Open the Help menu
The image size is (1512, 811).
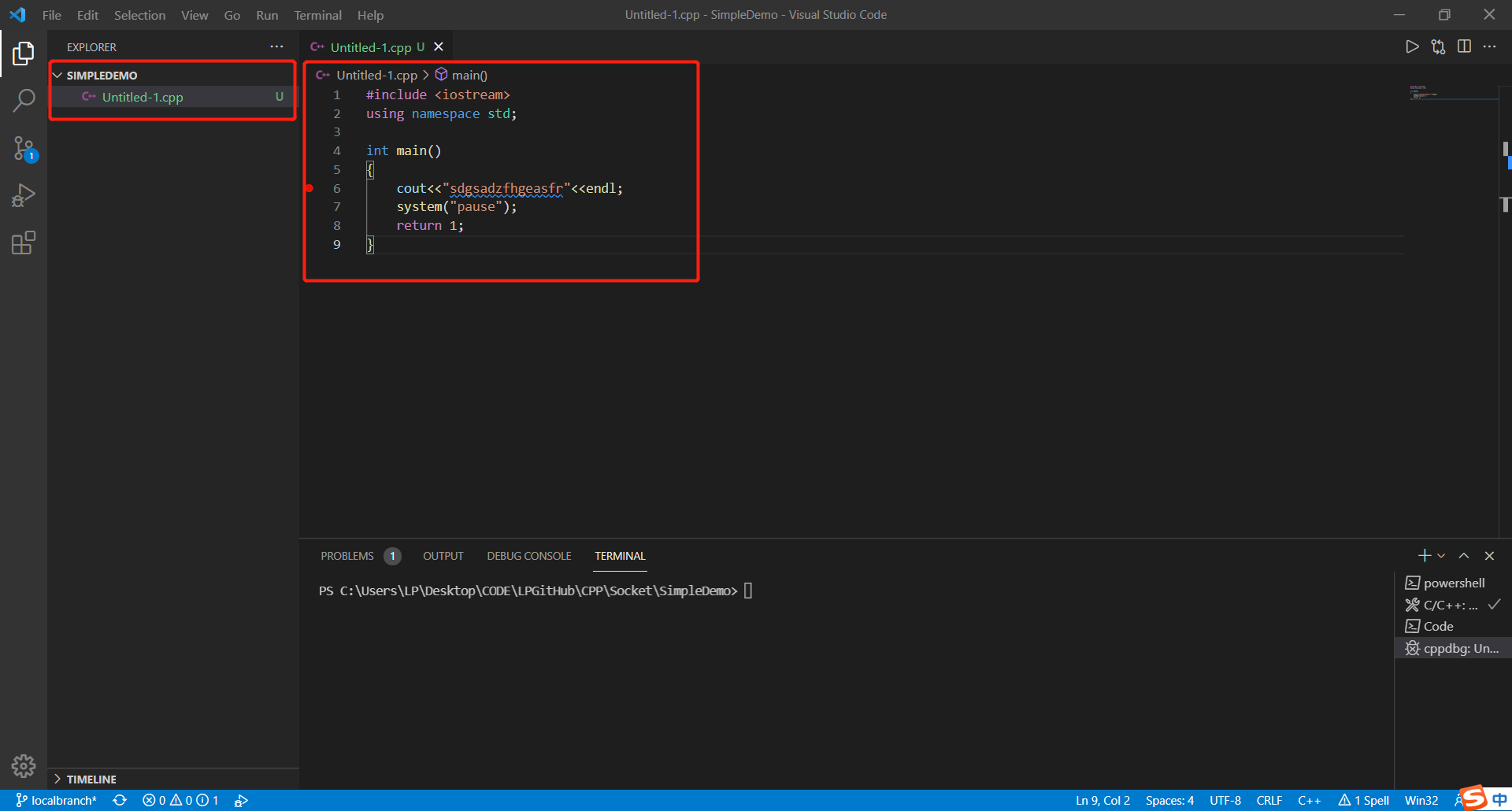coord(370,15)
